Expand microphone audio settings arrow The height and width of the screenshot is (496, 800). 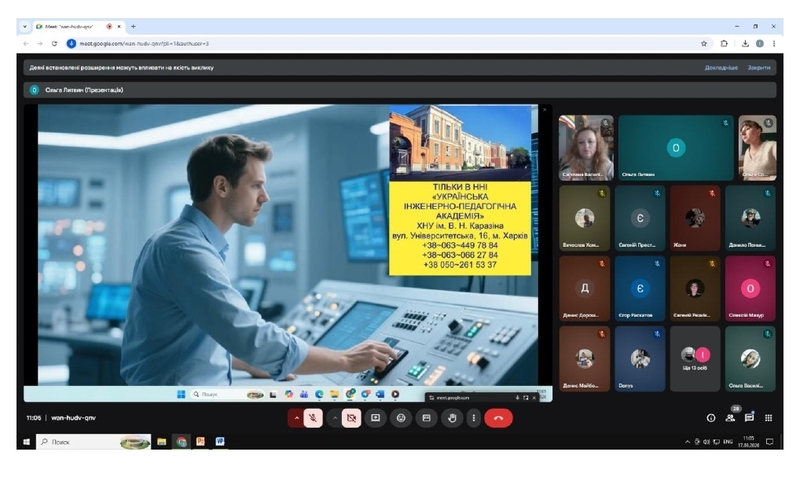click(296, 418)
